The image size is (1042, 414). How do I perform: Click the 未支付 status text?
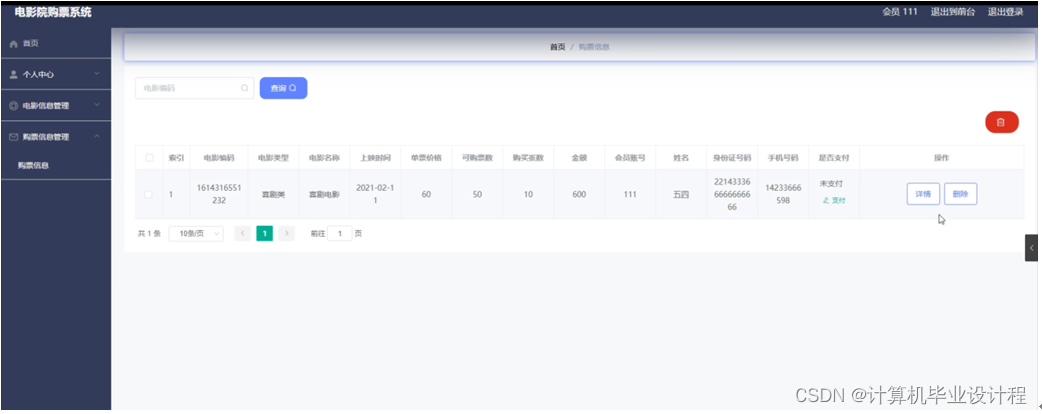(x=831, y=183)
